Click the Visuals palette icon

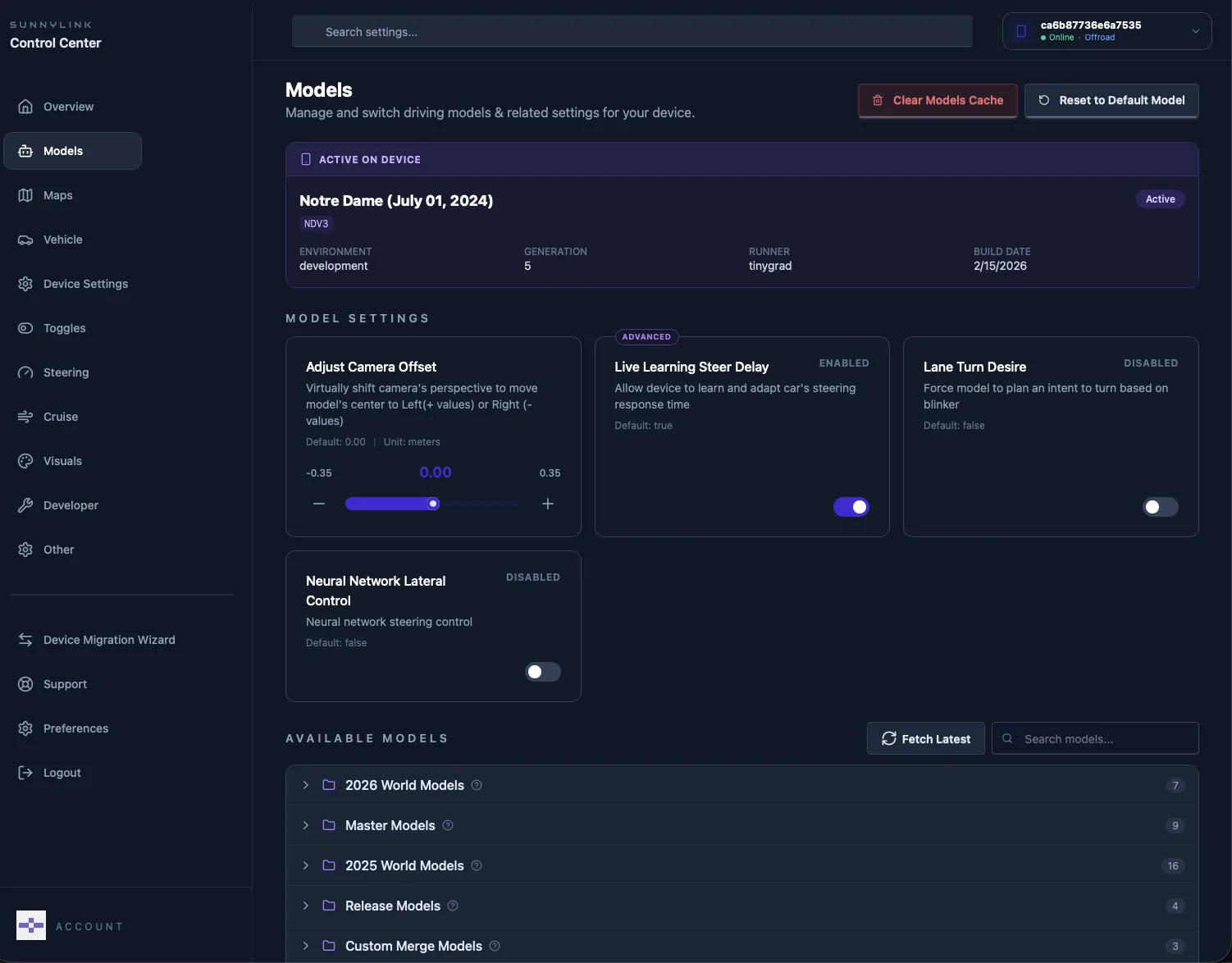click(25, 461)
